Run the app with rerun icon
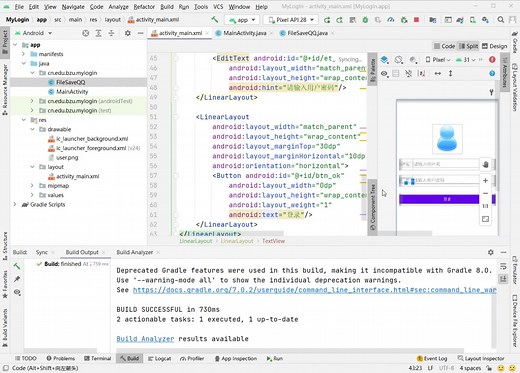The width and height of the screenshot is (520, 373). pos(327,20)
